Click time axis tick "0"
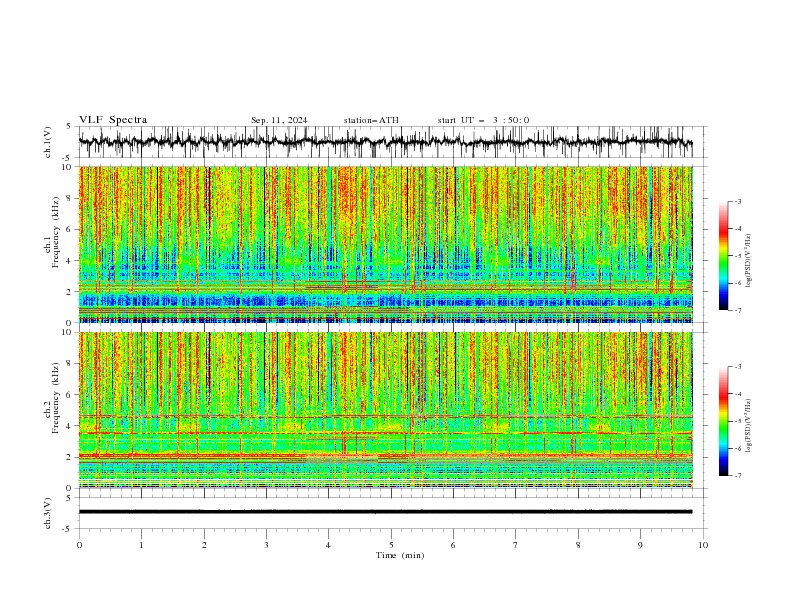The height and width of the screenshot is (612, 792). pos(79,545)
